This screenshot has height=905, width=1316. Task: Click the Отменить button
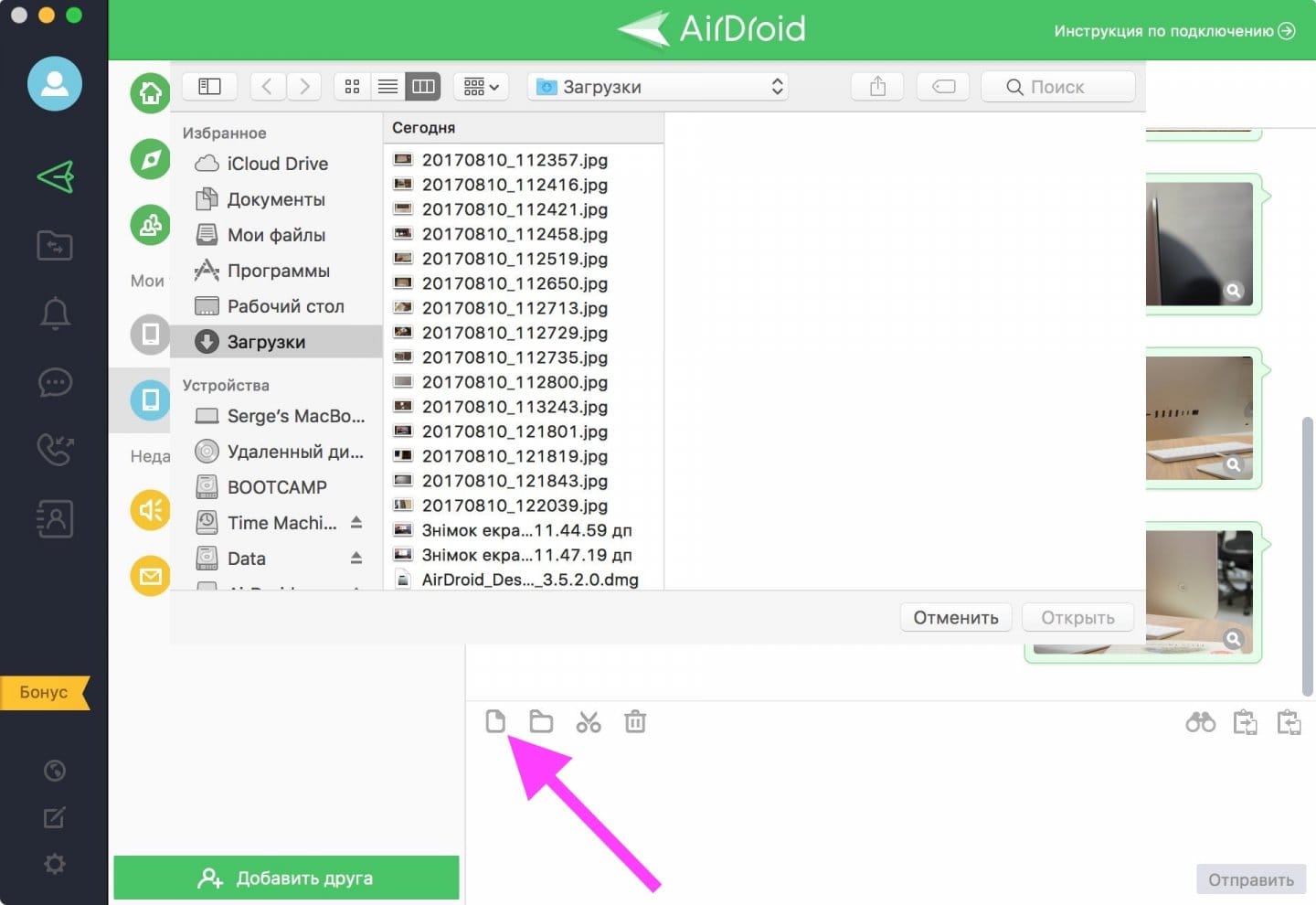point(956,617)
